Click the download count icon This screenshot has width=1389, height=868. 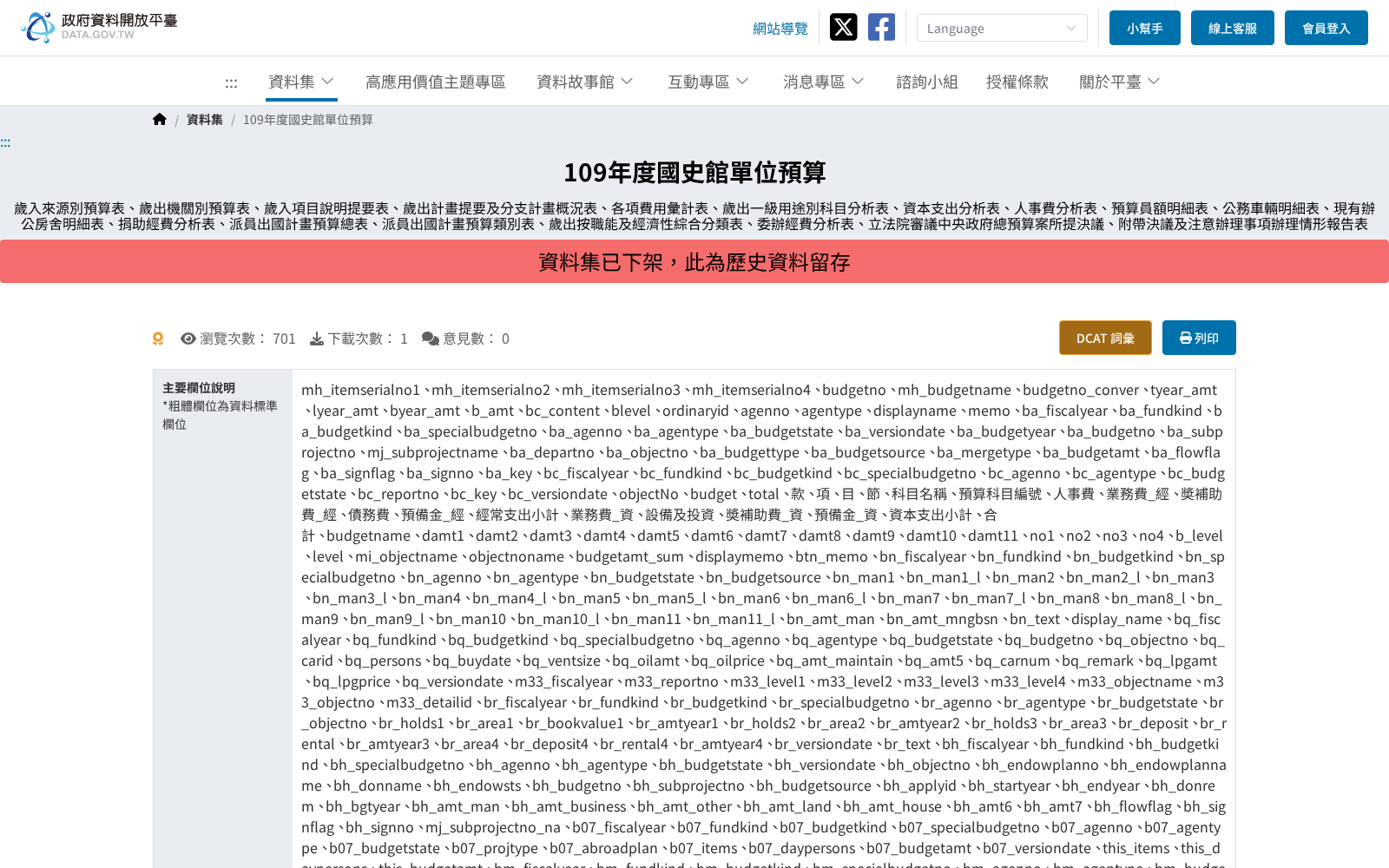pyautogui.click(x=317, y=339)
